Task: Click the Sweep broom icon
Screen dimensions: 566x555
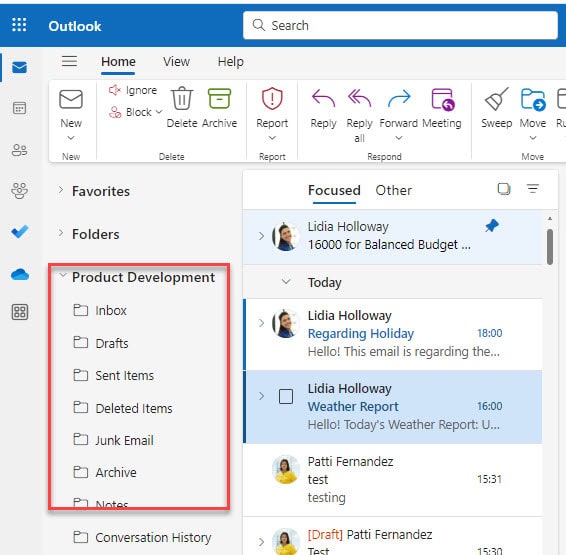Action: (x=497, y=99)
